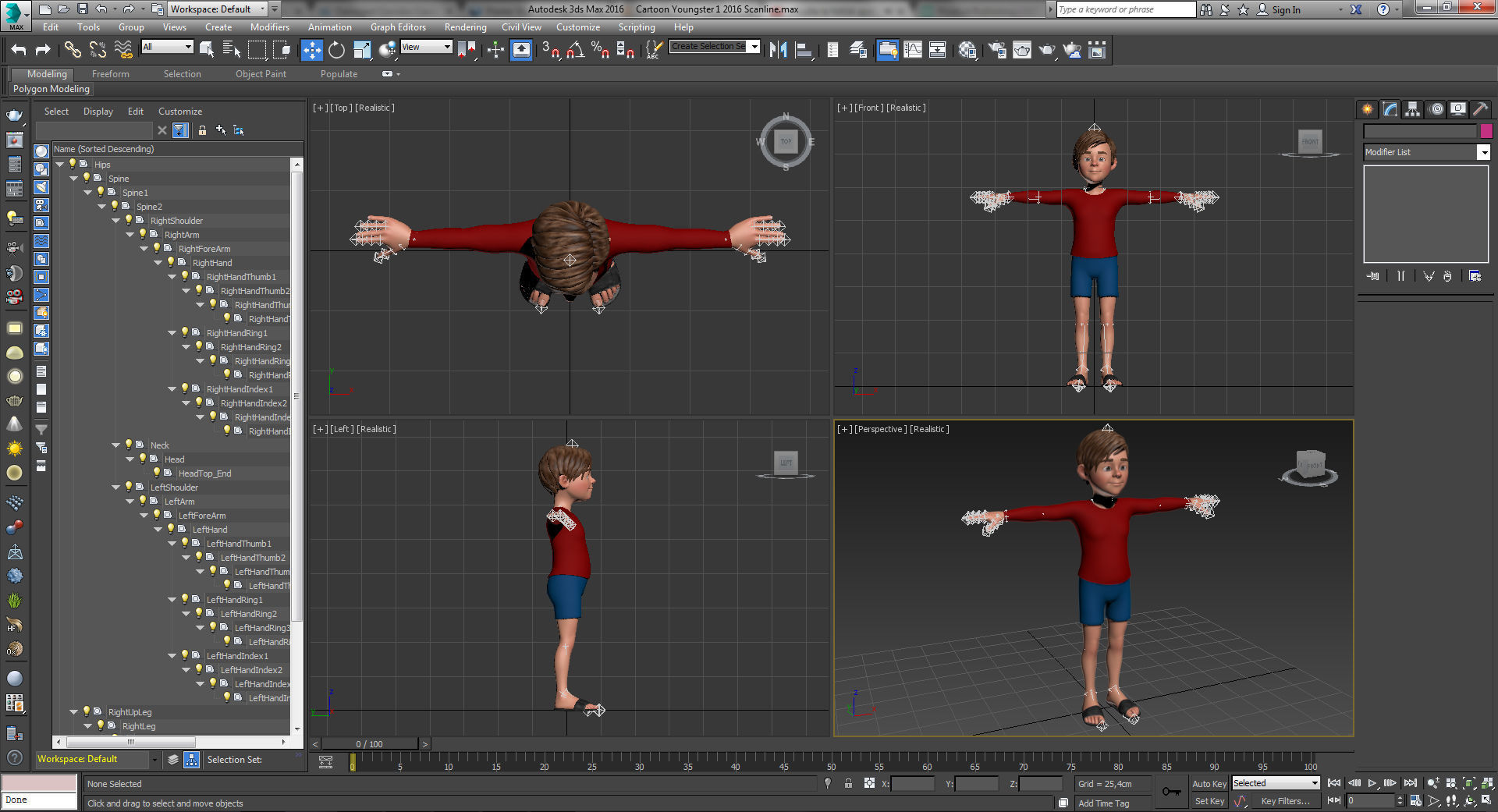Image resolution: width=1498 pixels, height=812 pixels.
Task: Open the Workspace Default dropdown in title bar
Action: 218,9
